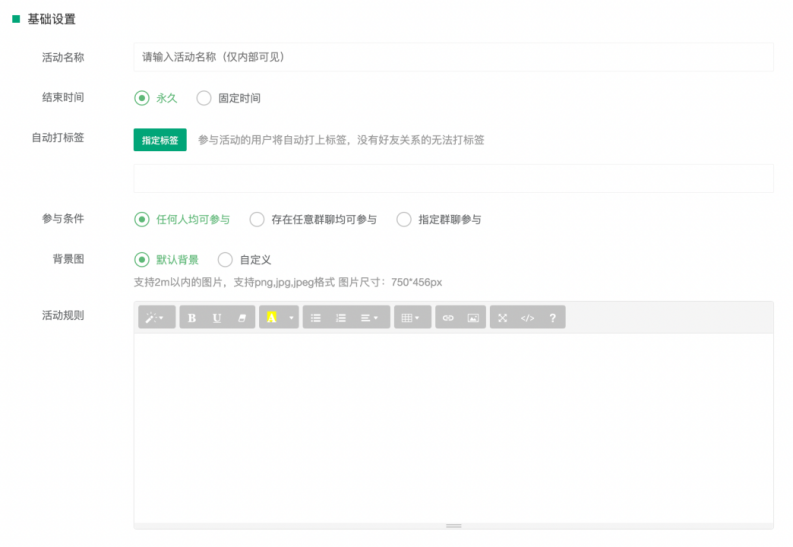Click the 指定标签 button
The height and width of the screenshot is (547, 793).
[160, 140]
